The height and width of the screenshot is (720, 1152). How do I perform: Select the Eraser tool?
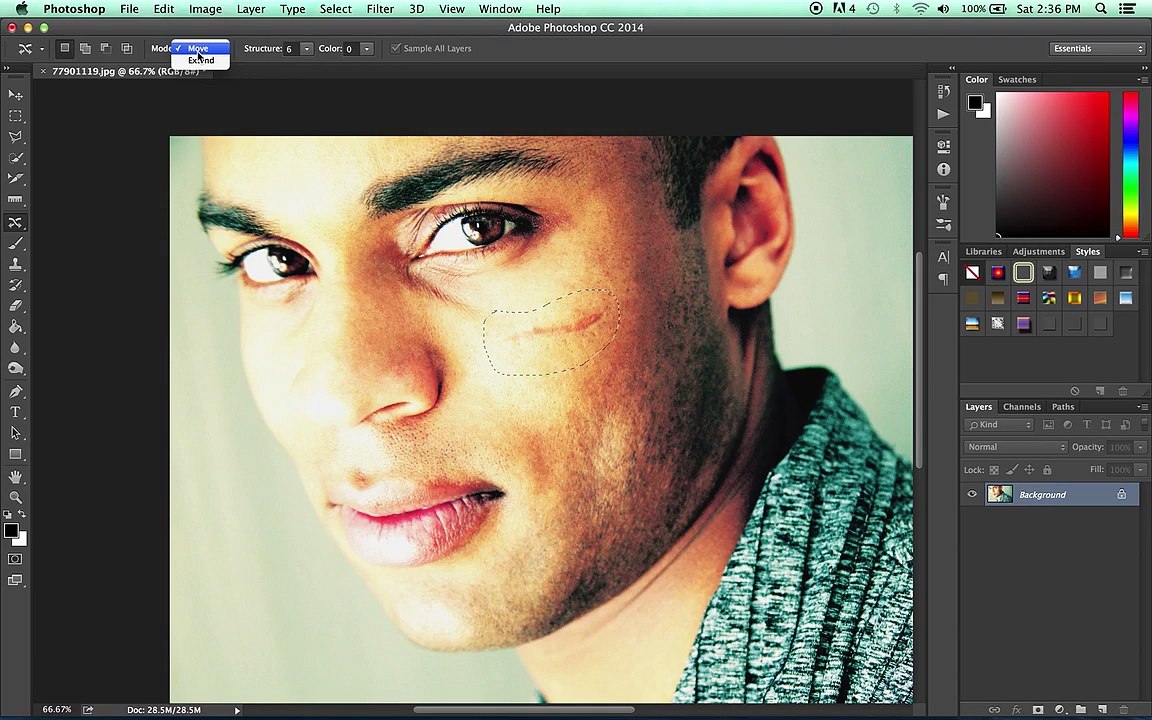pos(15,306)
